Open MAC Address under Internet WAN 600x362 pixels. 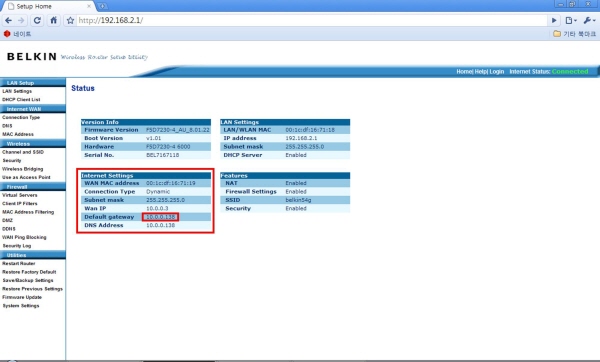click(18, 134)
